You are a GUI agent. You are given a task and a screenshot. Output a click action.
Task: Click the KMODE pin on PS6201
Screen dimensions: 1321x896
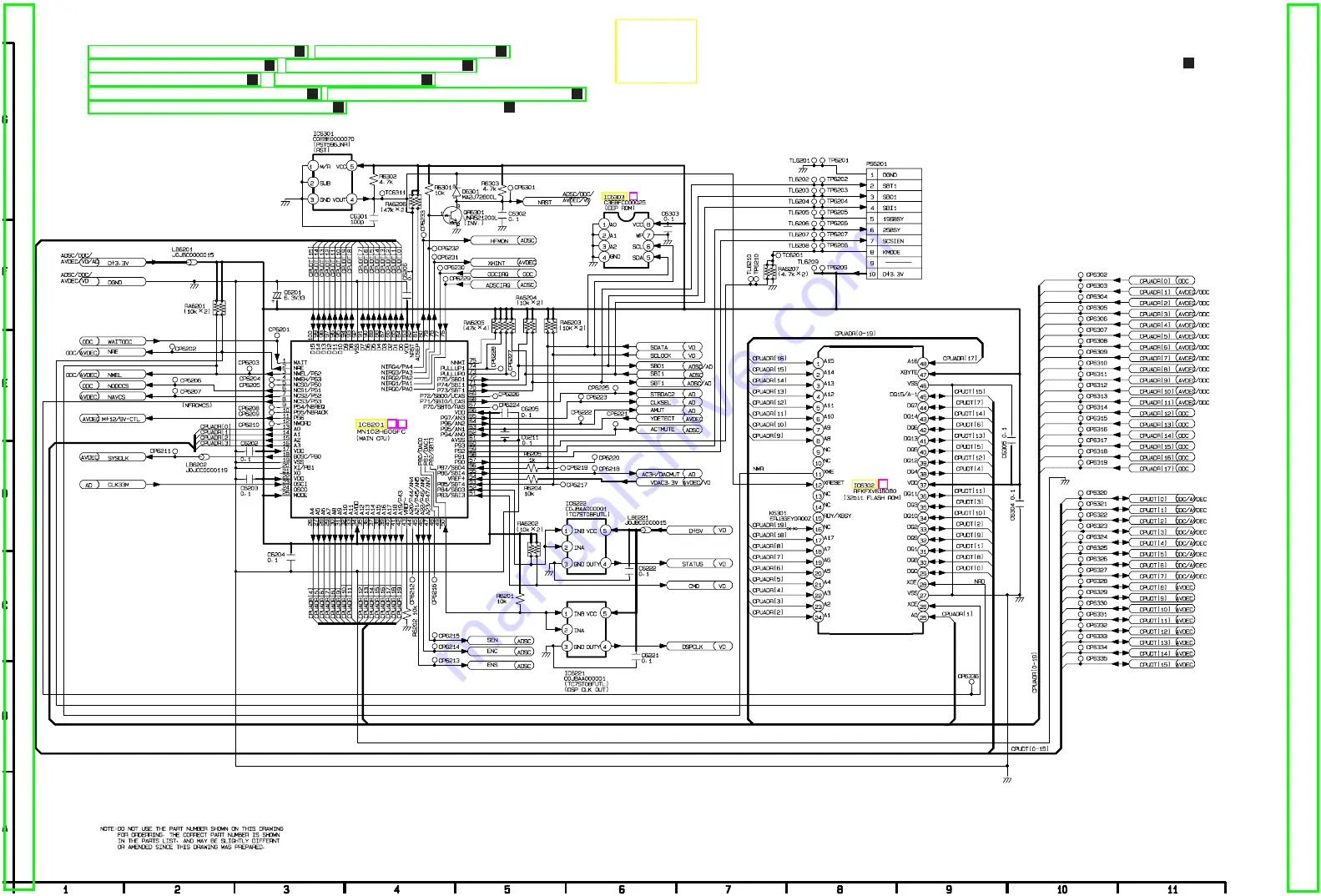(892, 252)
